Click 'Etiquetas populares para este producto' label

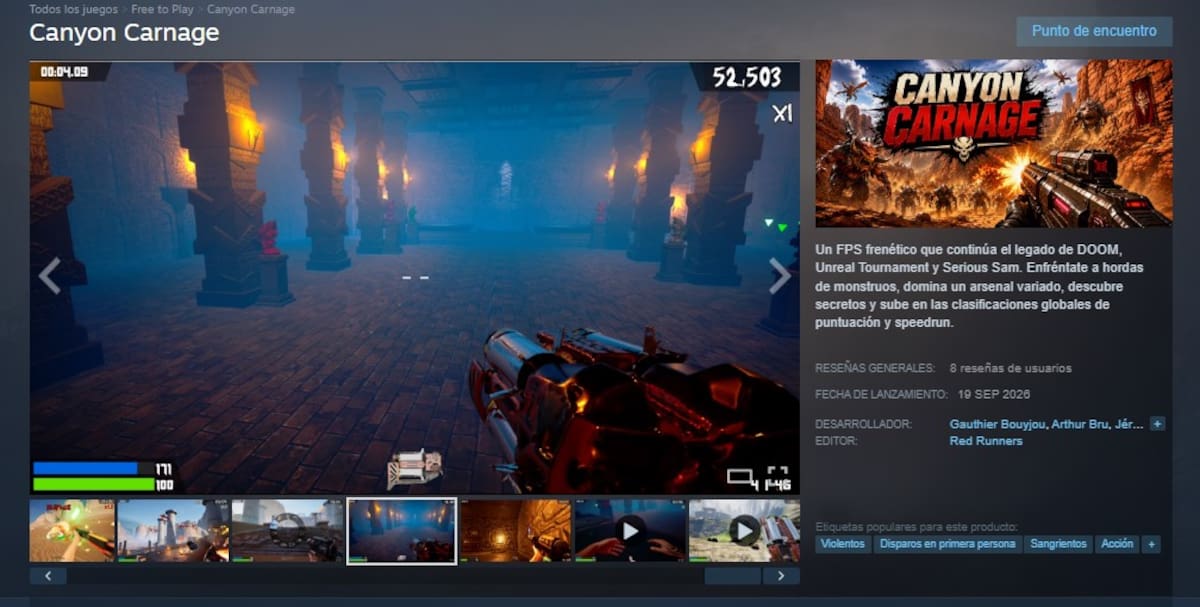(x=916, y=526)
